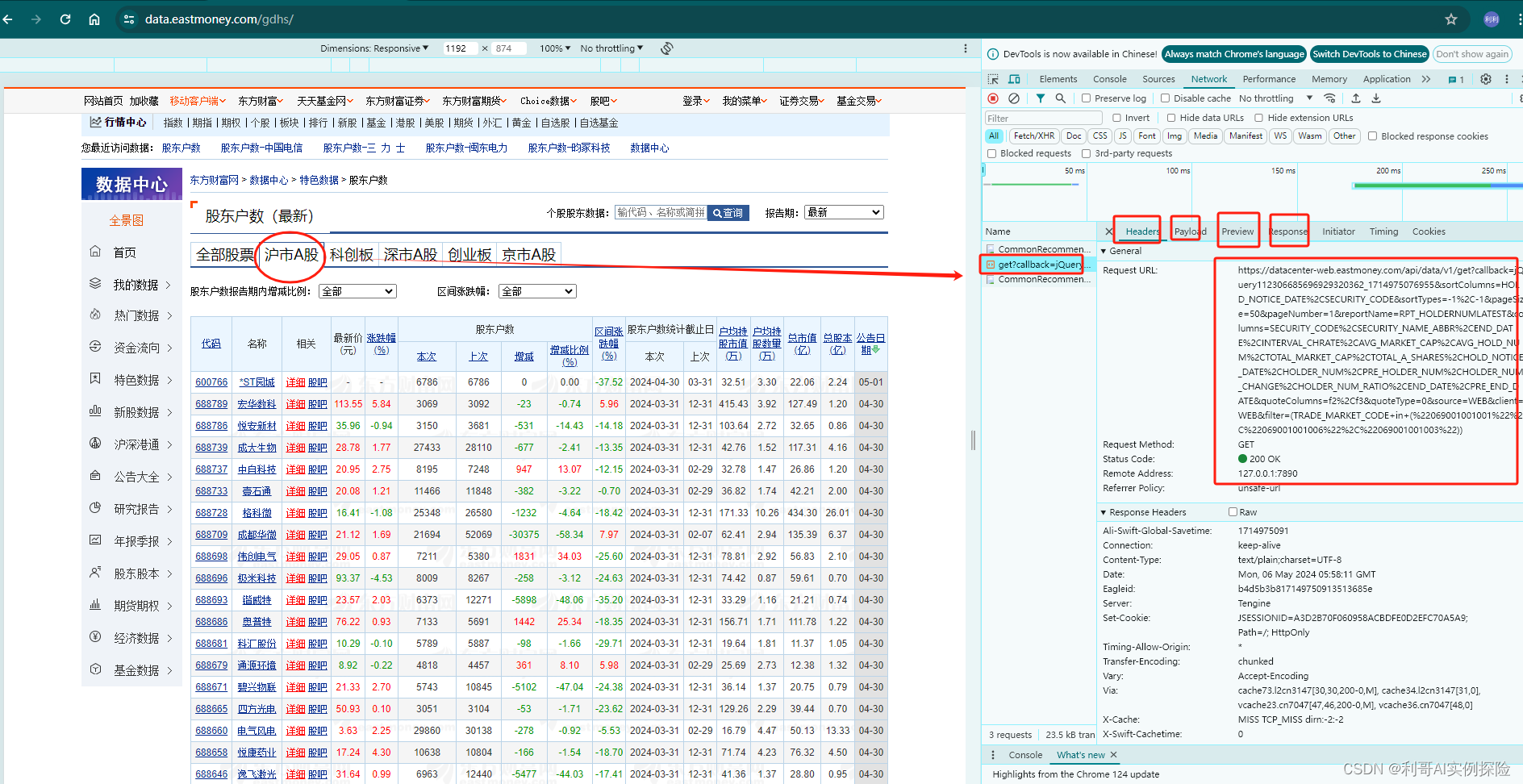Click the 个股股东数据 code search field
The width and height of the screenshot is (1523, 784).
coord(661,213)
